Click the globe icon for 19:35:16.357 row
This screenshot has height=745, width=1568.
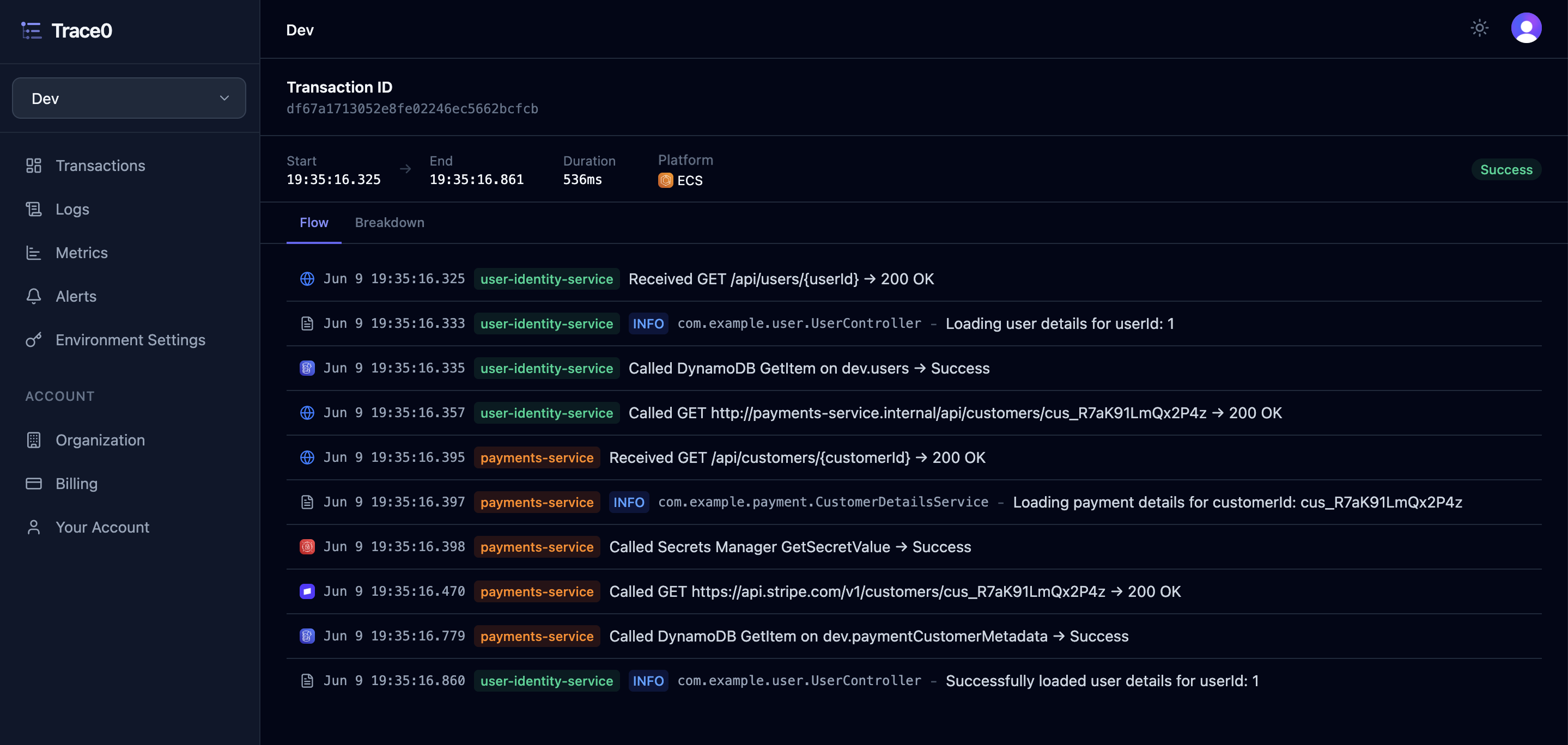(x=307, y=413)
